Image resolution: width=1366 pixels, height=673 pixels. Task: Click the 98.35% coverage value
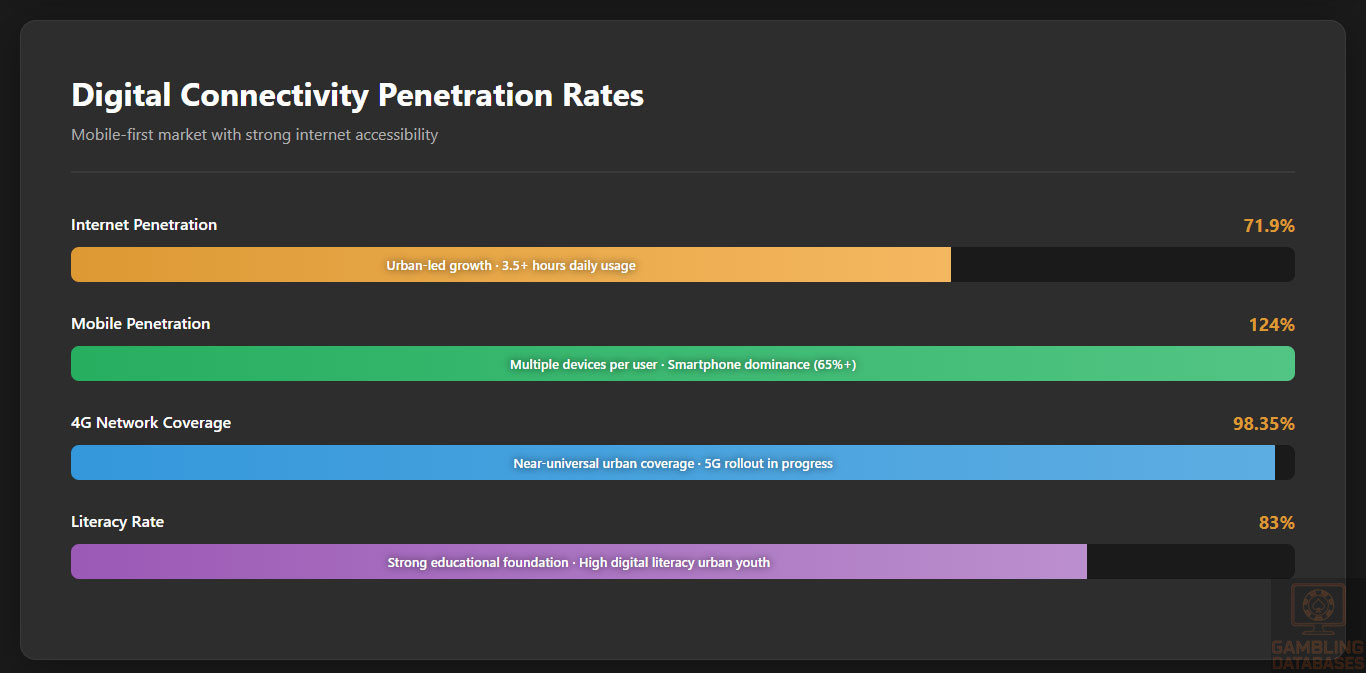[1263, 424]
